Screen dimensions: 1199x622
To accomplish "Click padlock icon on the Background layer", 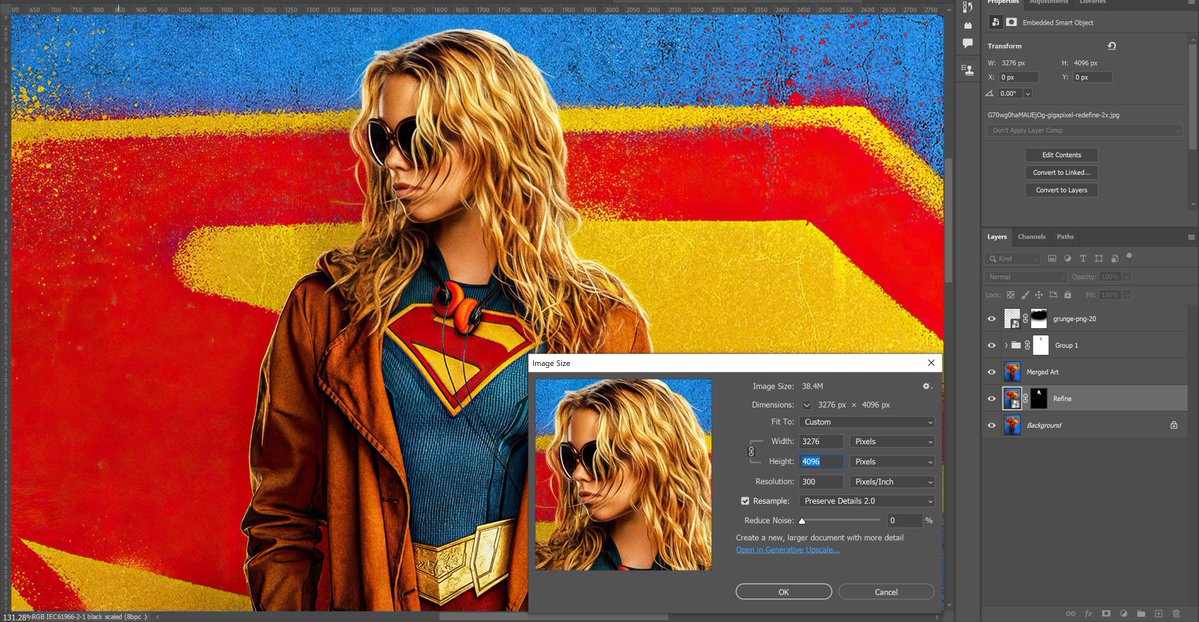I will click(1174, 425).
